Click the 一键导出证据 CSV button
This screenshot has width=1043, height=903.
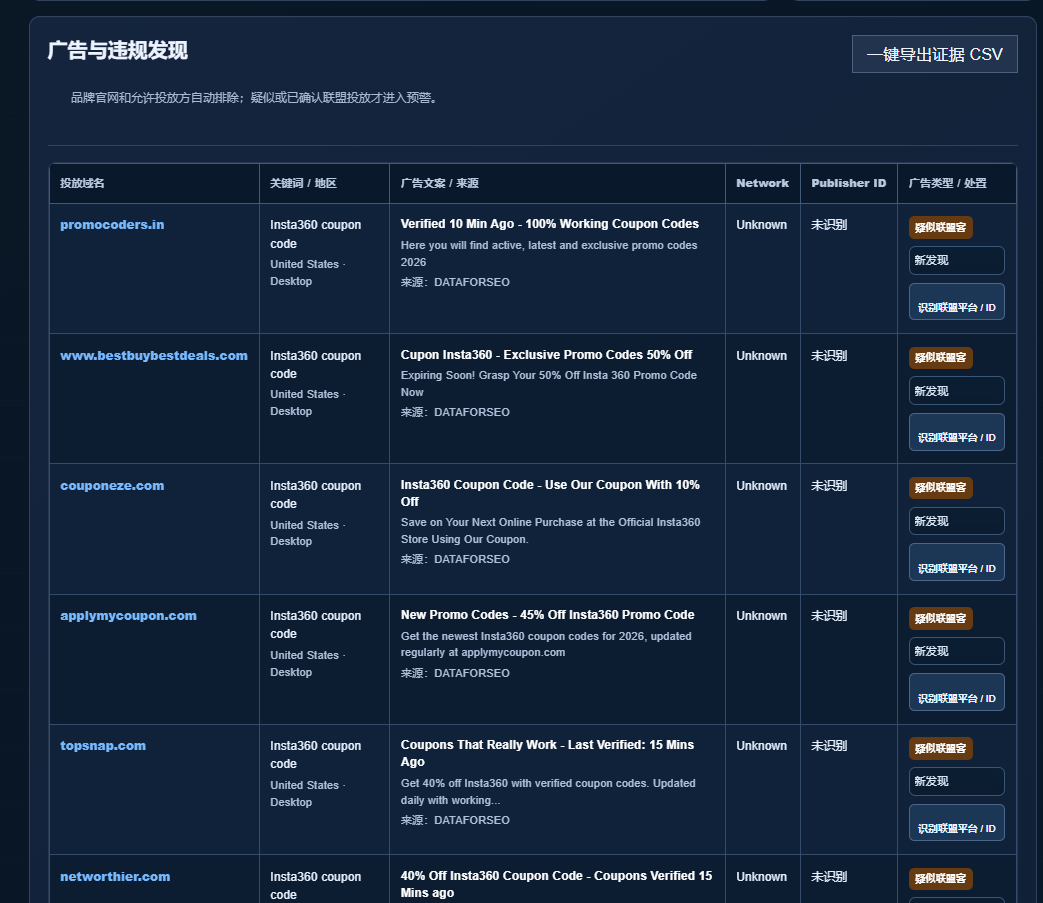[935, 54]
